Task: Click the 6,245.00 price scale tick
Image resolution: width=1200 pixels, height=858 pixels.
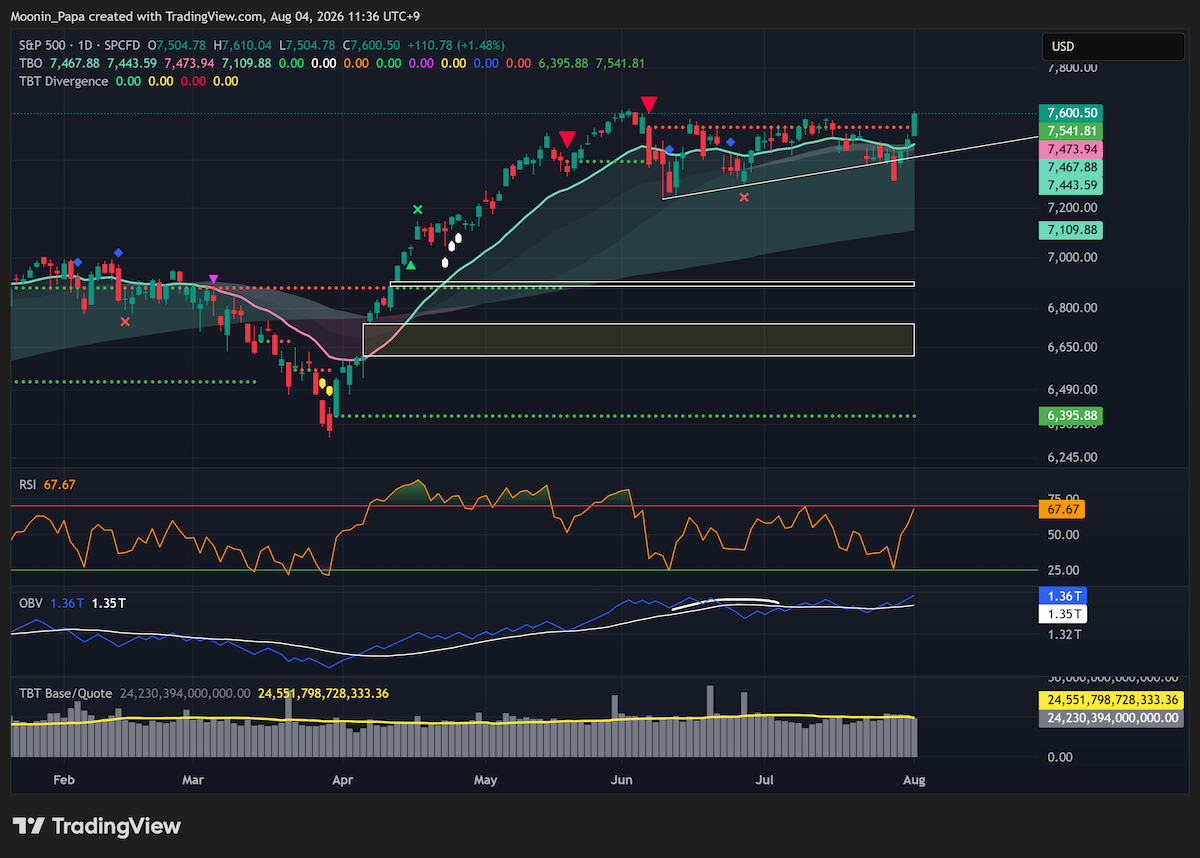Action: (x=1073, y=457)
